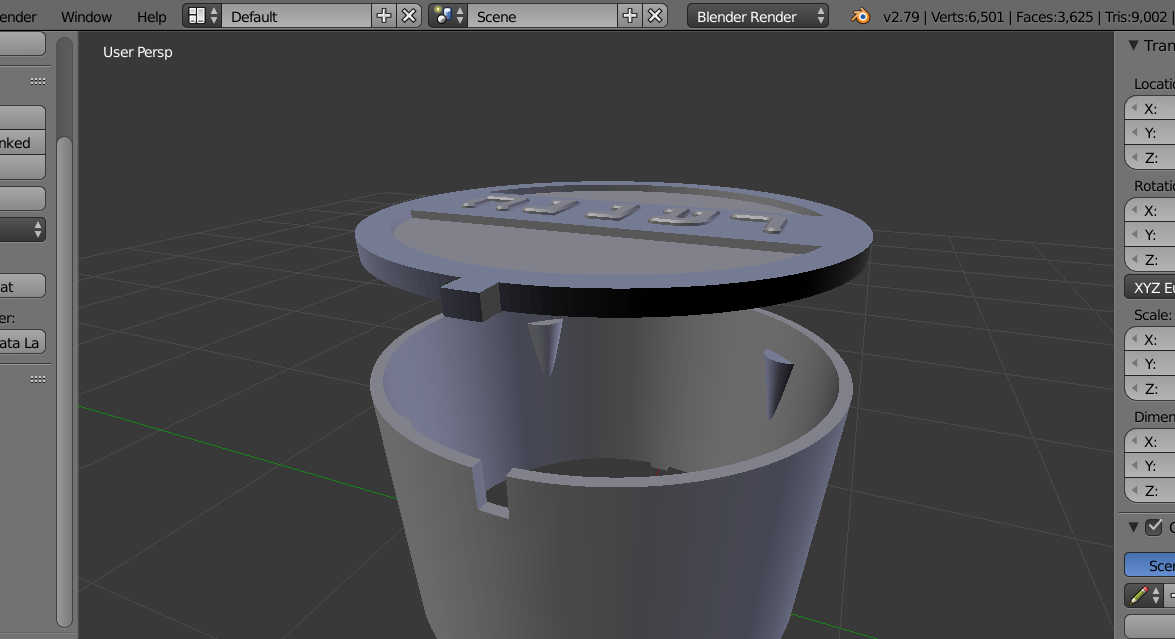The width and height of the screenshot is (1175, 639).
Task: Collapse the Transform panel
Action: (1134, 46)
